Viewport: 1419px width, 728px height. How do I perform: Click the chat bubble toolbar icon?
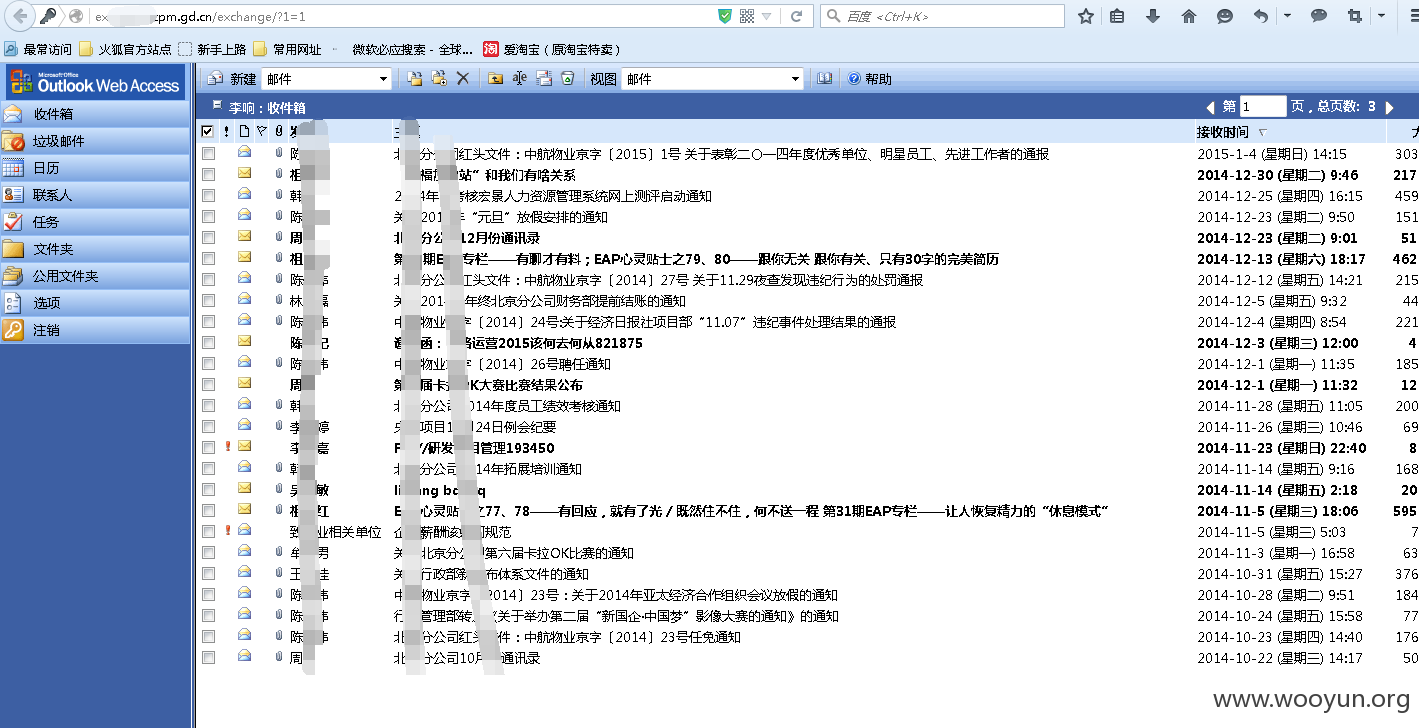coord(1319,16)
